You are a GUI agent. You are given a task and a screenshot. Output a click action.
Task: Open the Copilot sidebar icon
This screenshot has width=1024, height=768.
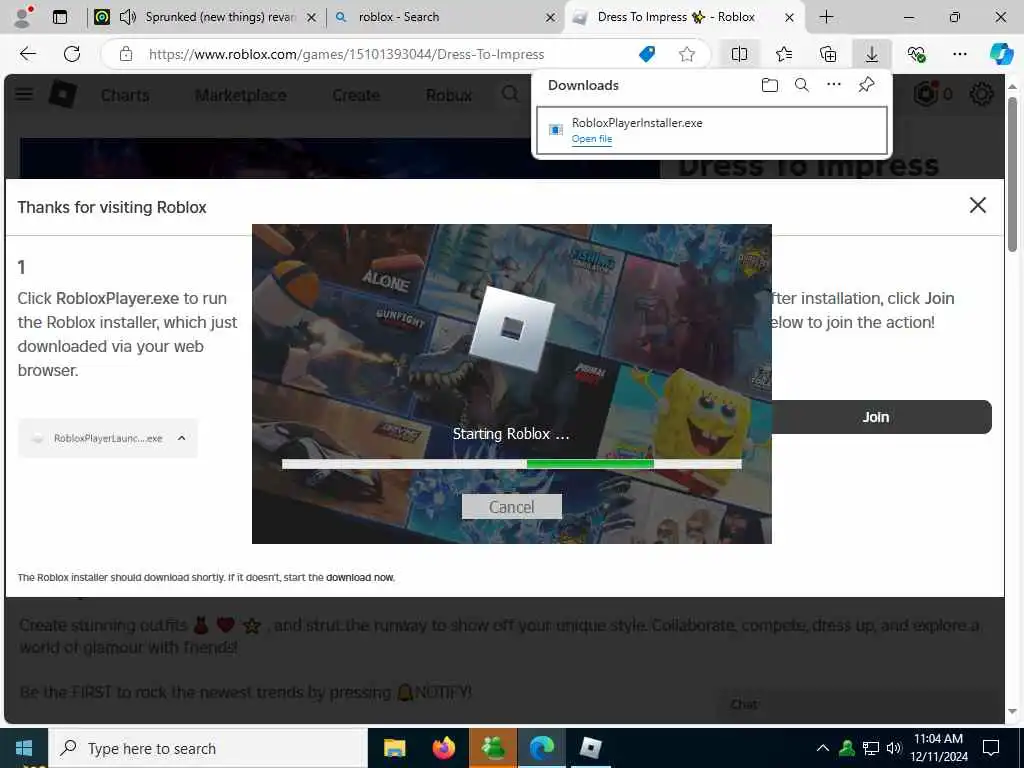coord(1001,54)
